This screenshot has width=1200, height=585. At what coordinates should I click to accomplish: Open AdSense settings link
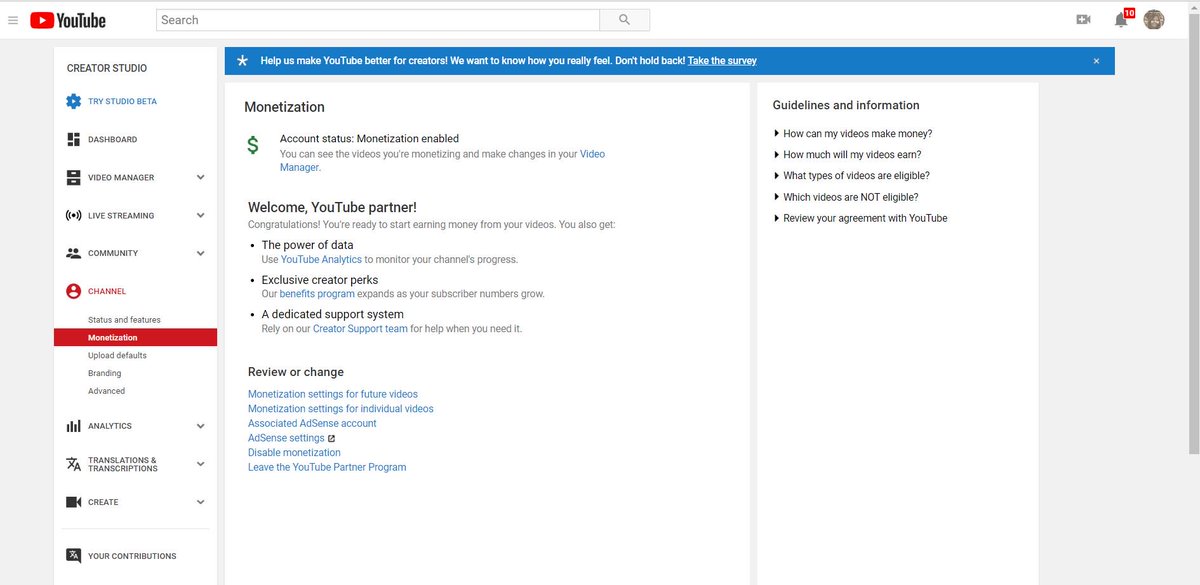pyautogui.click(x=286, y=438)
